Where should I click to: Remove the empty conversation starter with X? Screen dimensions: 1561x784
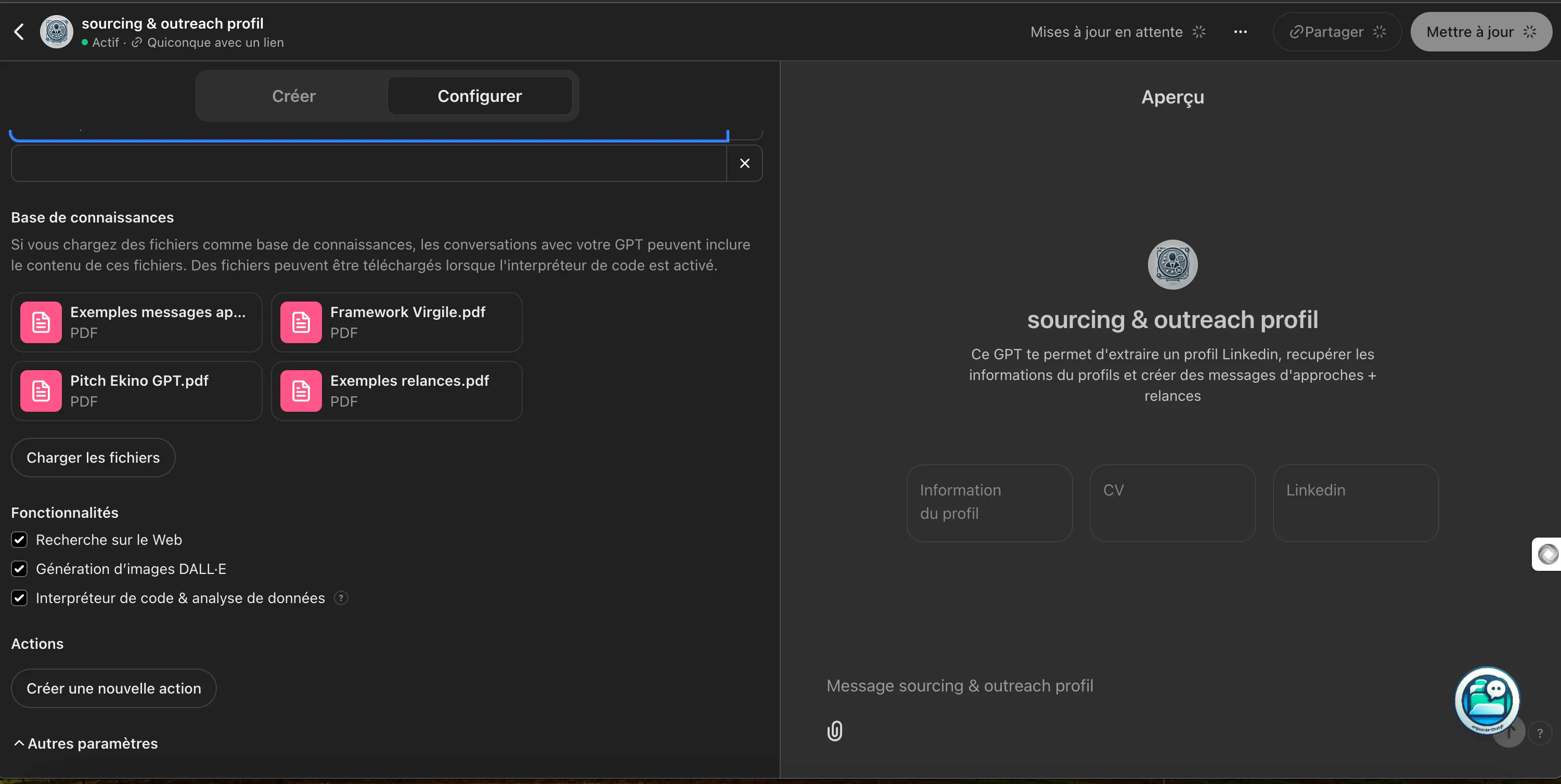pos(744,163)
